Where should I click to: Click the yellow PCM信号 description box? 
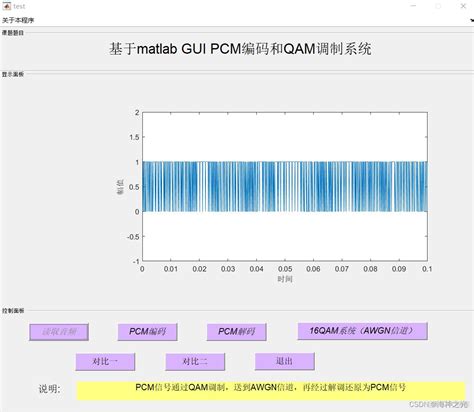click(271, 390)
